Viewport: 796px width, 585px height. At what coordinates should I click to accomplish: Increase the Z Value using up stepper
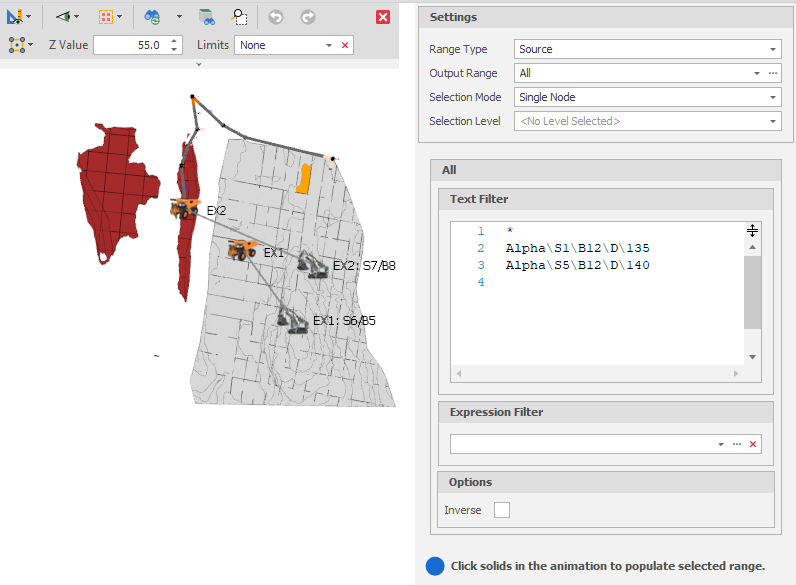(x=175, y=41)
